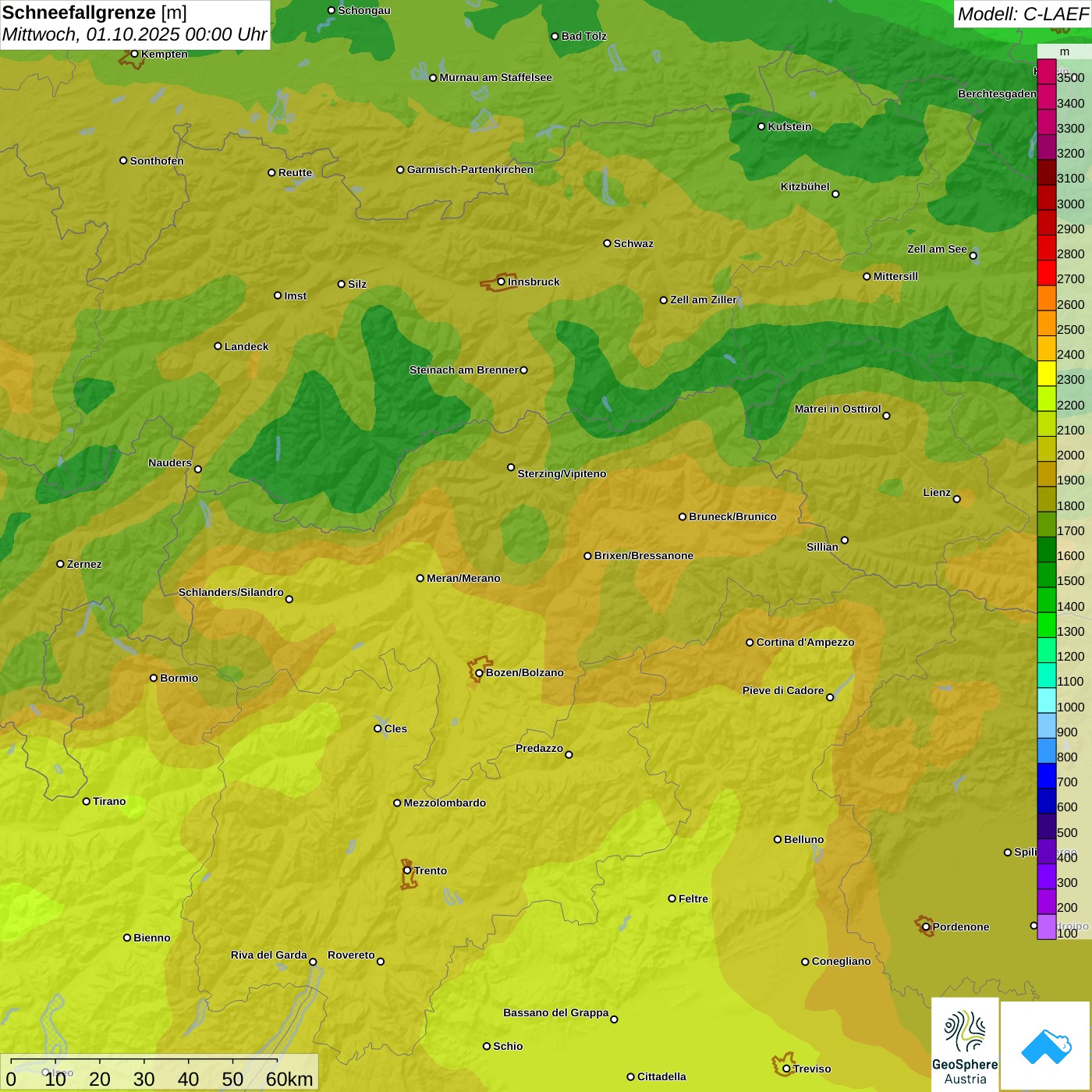Select the Nauders marker dot
Viewport: 1092px width, 1092px height.
coord(198,469)
